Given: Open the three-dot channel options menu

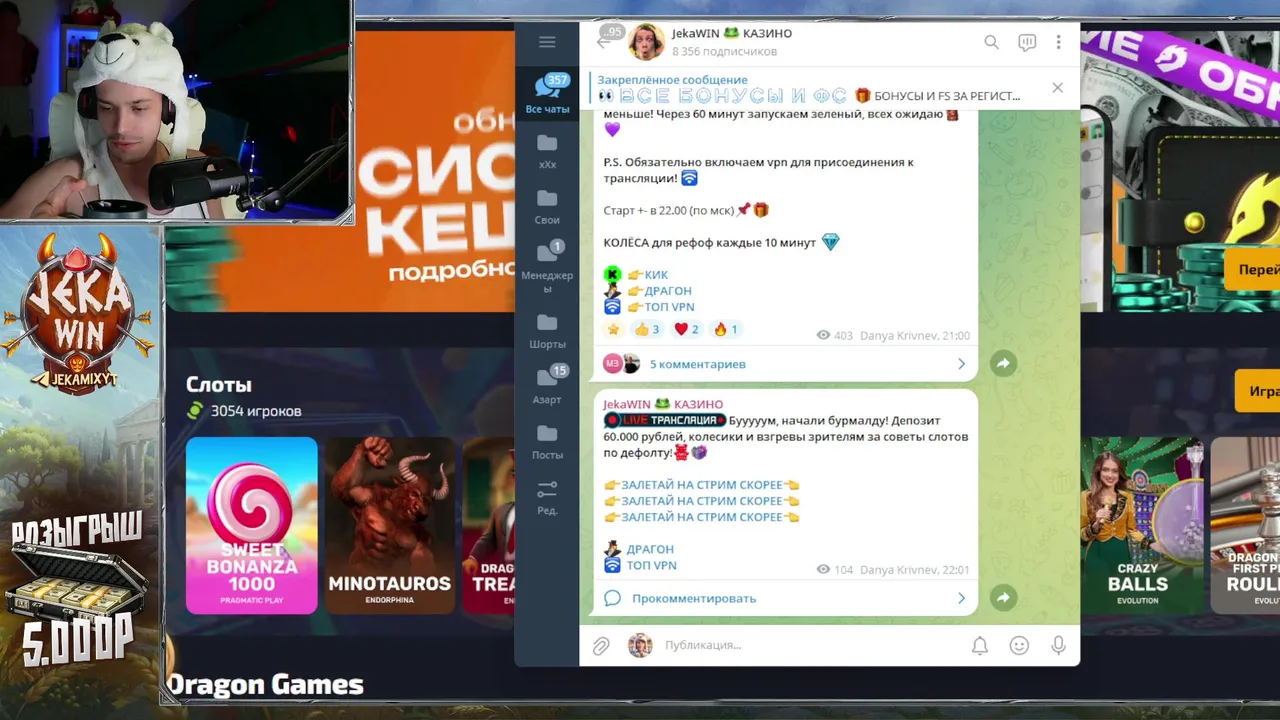Looking at the screenshot, I should coord(1058,42).
